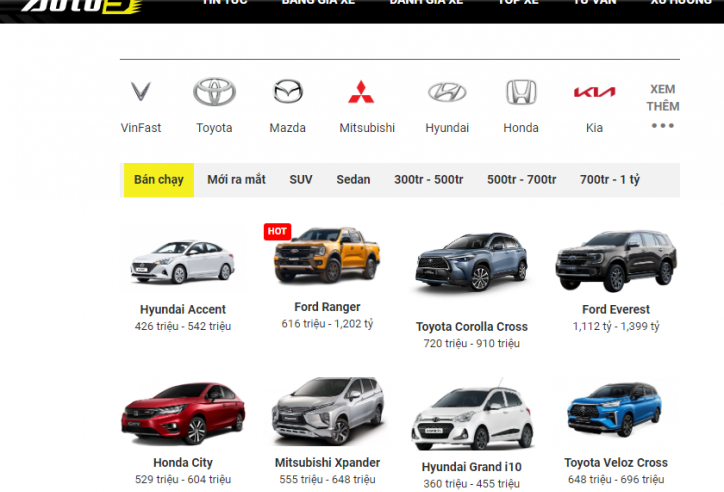
Task: Click the Mitsubishi Xpander title link
Action: [327, 462]
